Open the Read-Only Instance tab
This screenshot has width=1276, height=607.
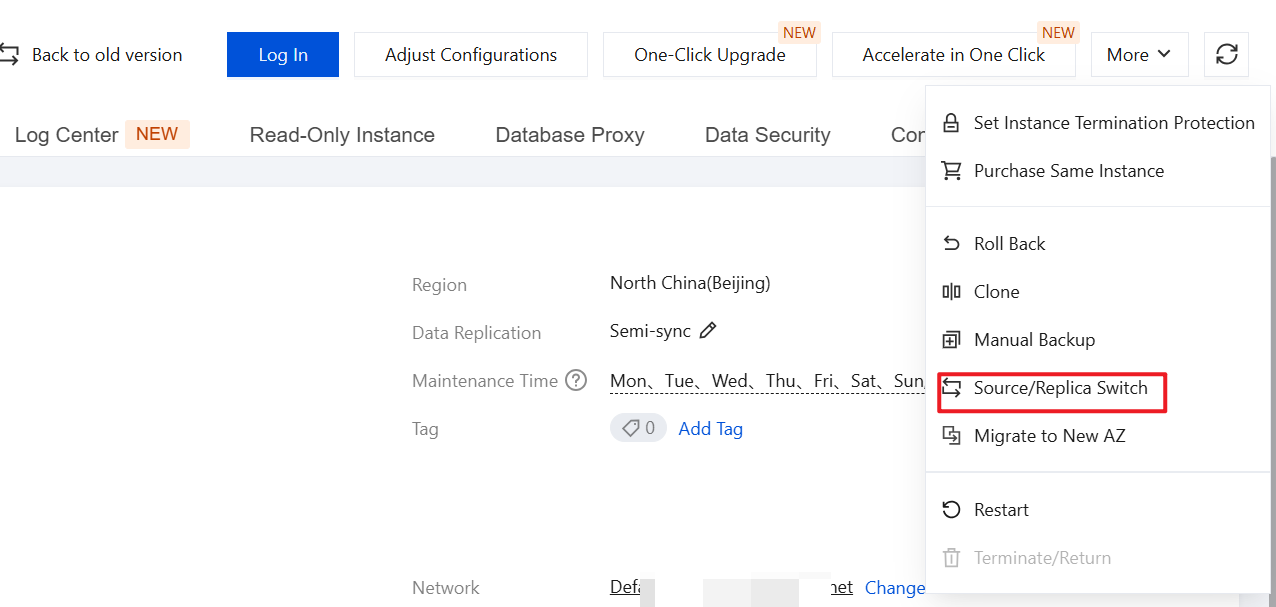pyautogui.click(x=342, y=135)
